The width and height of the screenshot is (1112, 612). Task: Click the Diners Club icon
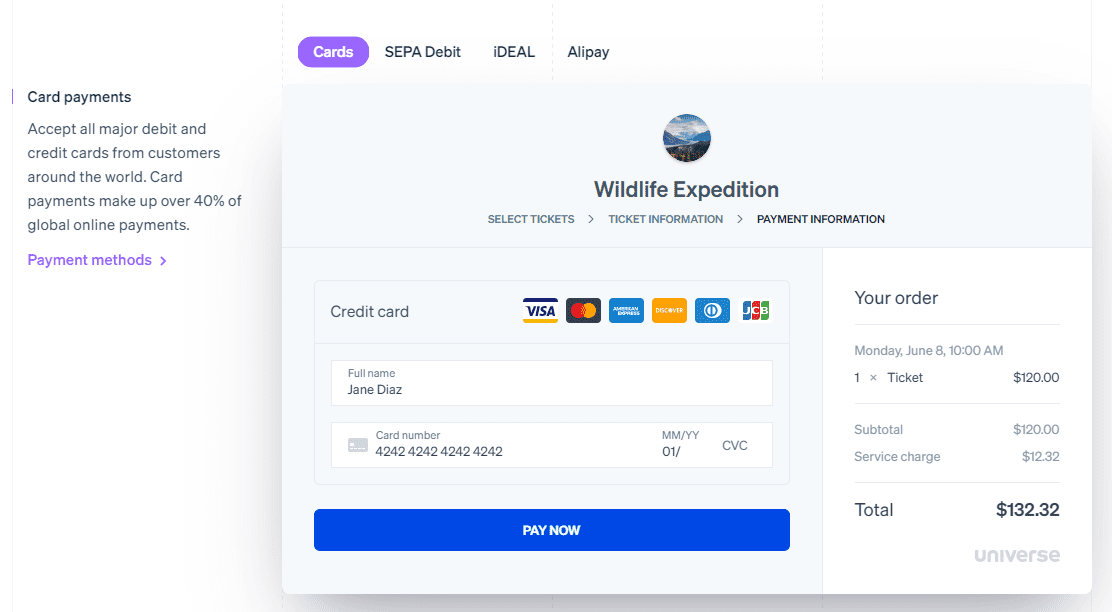click(712, 310)
